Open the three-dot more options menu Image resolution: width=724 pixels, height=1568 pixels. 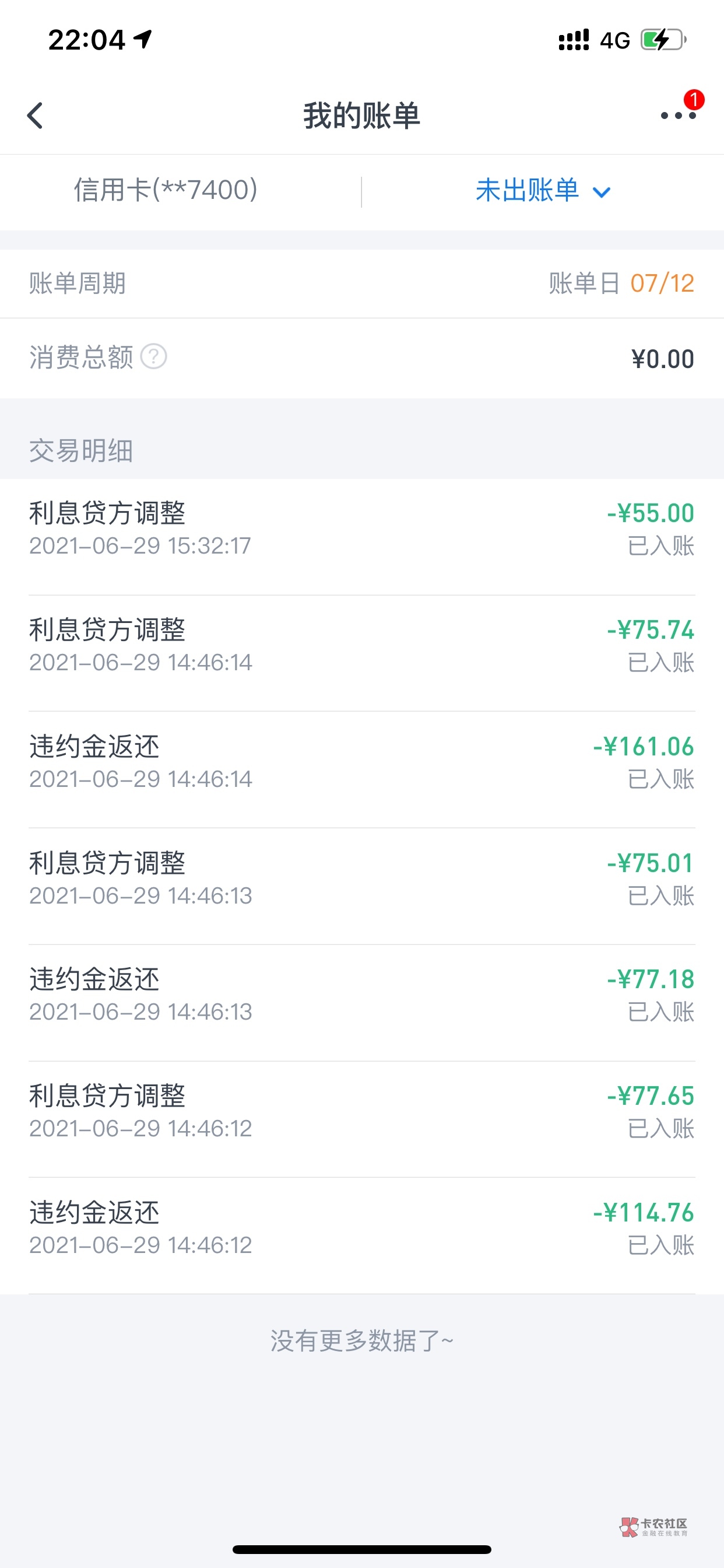click(677, 116)
